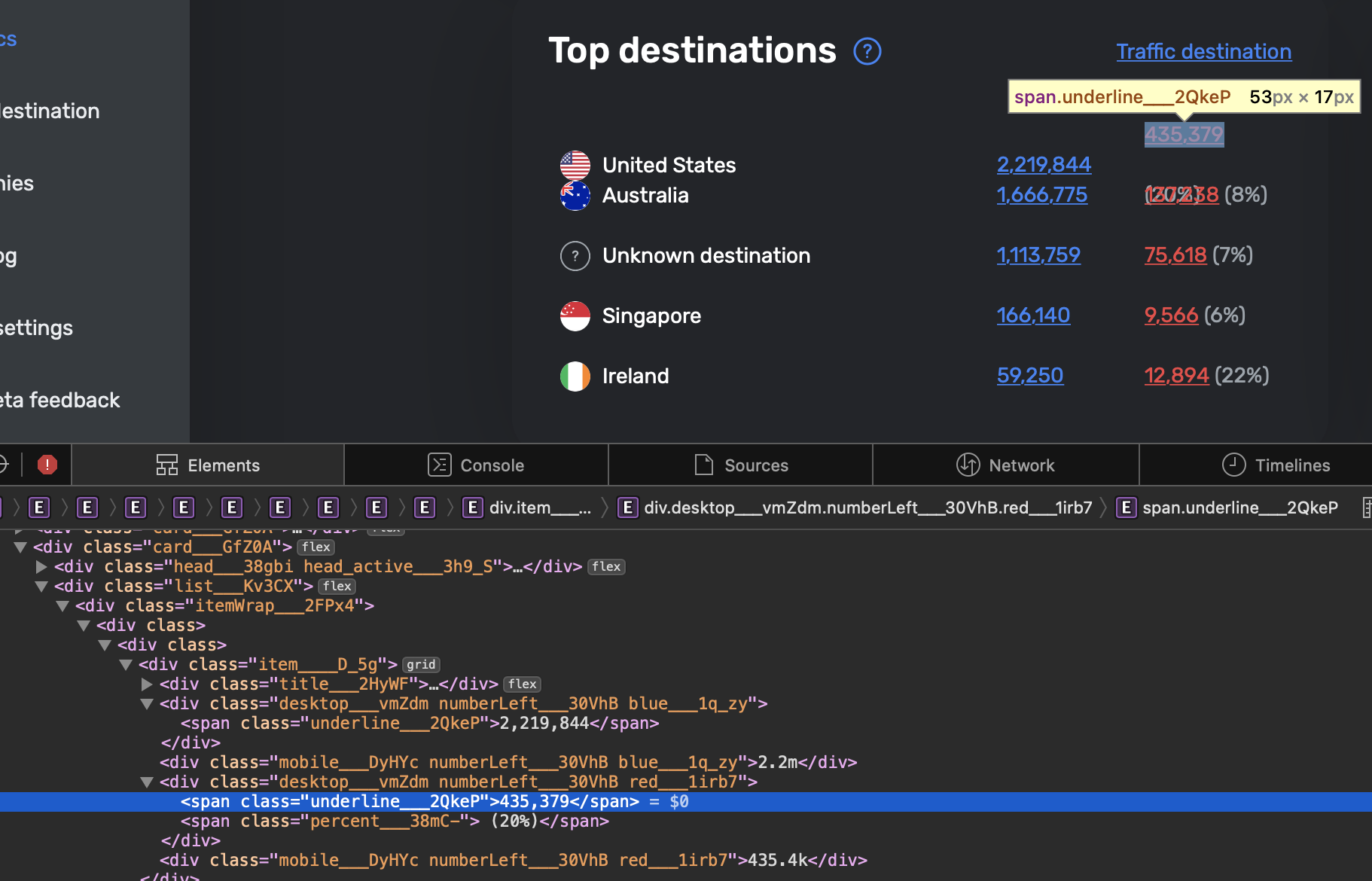Select the mobile div showing 2.2m
Viewport: 1372px width, 881px height.
tap(508, 762)
